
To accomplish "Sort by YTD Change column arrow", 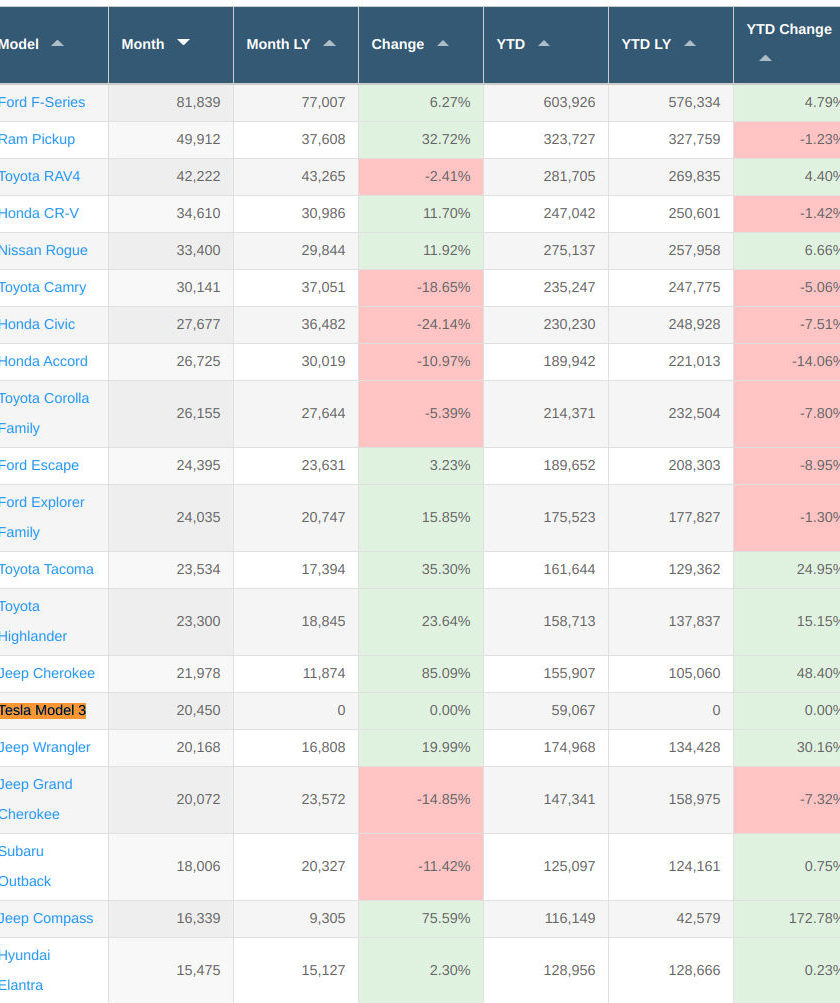I will click(765, 58).
